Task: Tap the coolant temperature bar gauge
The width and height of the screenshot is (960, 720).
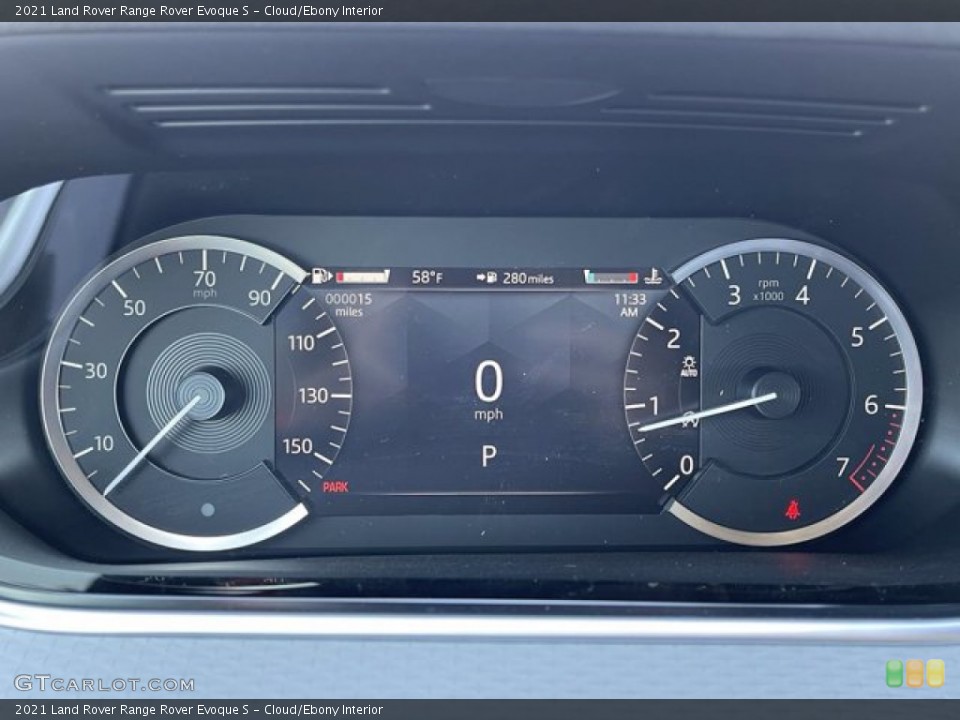Action: 611,277
